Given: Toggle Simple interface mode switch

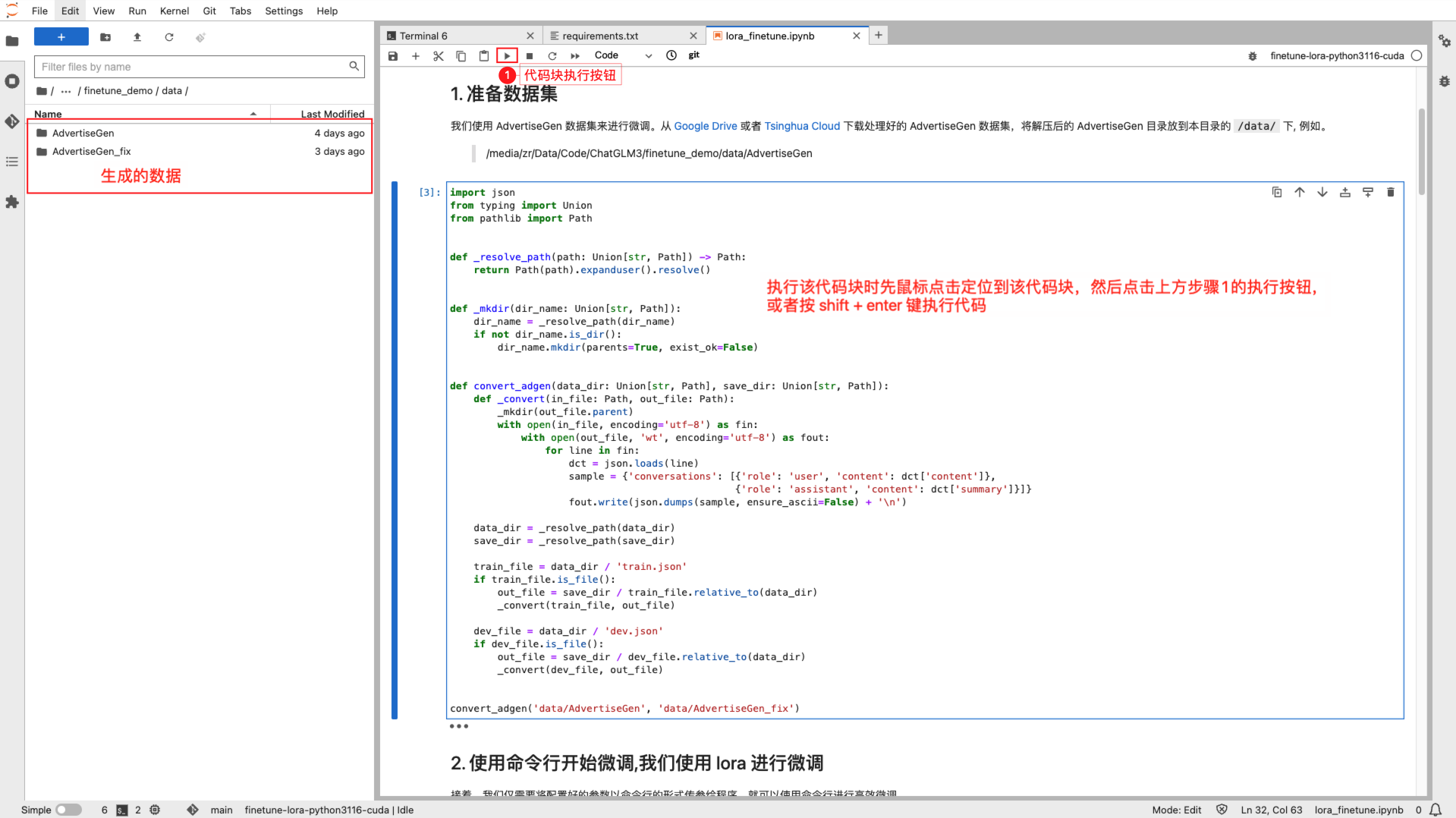Looking at the screenshot, I should pos(68,810).
